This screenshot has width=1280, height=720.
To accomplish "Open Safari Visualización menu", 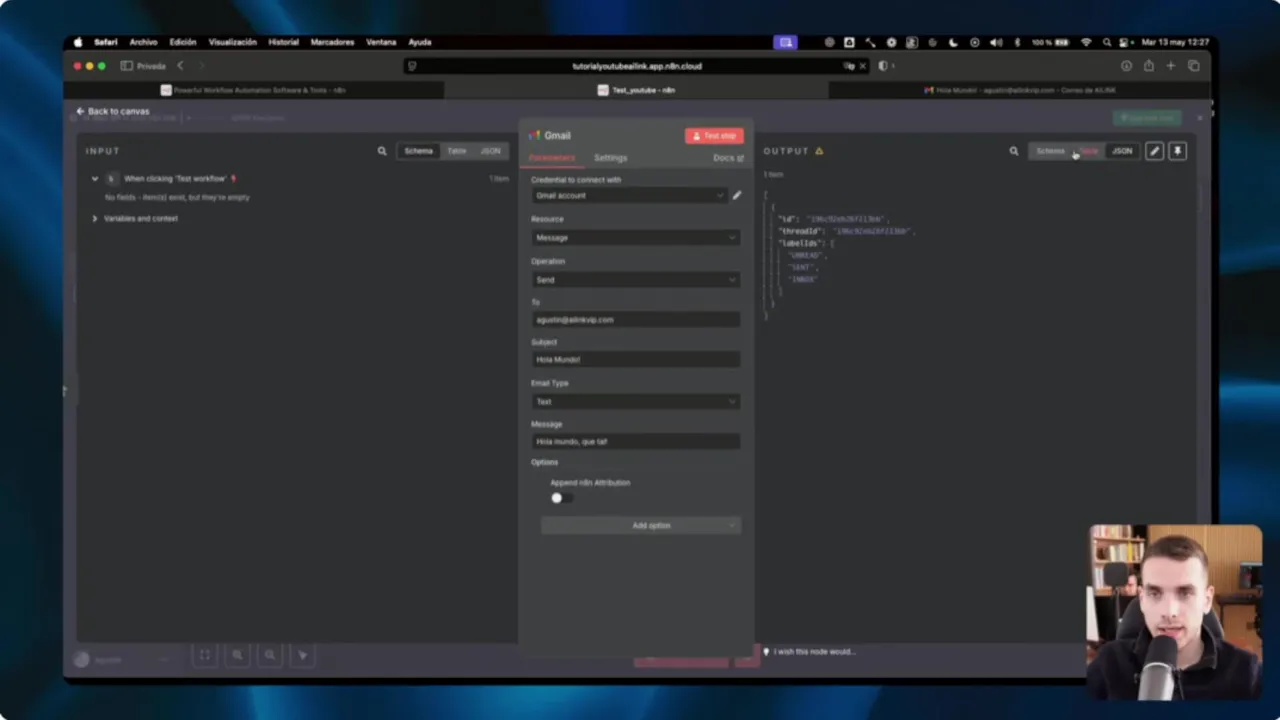I will tap(233, 42).
